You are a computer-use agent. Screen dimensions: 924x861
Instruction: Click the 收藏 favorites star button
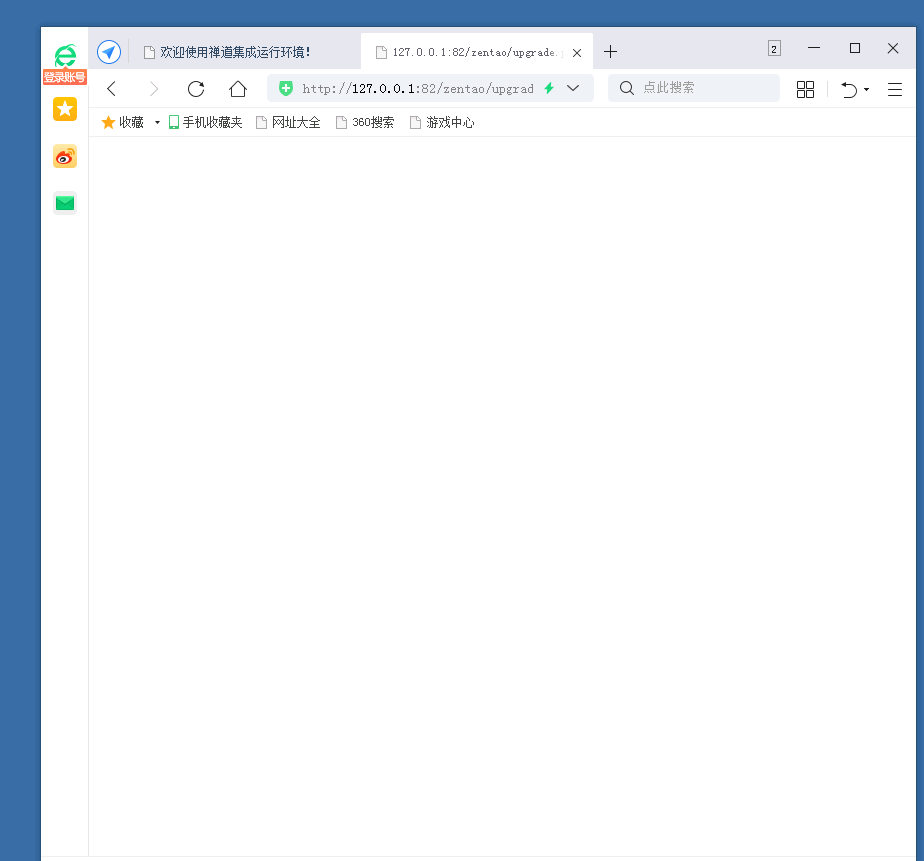(x=123, y=123)
